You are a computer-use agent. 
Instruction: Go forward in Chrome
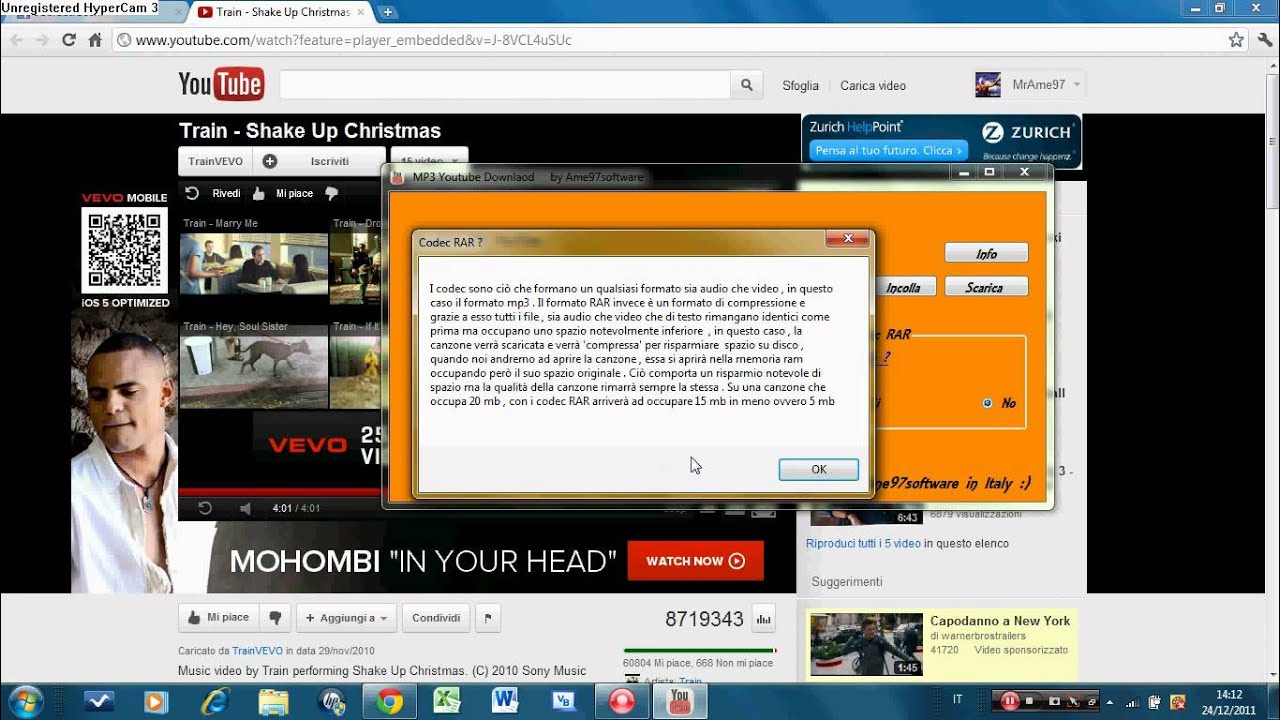click(x=42, y=40)
